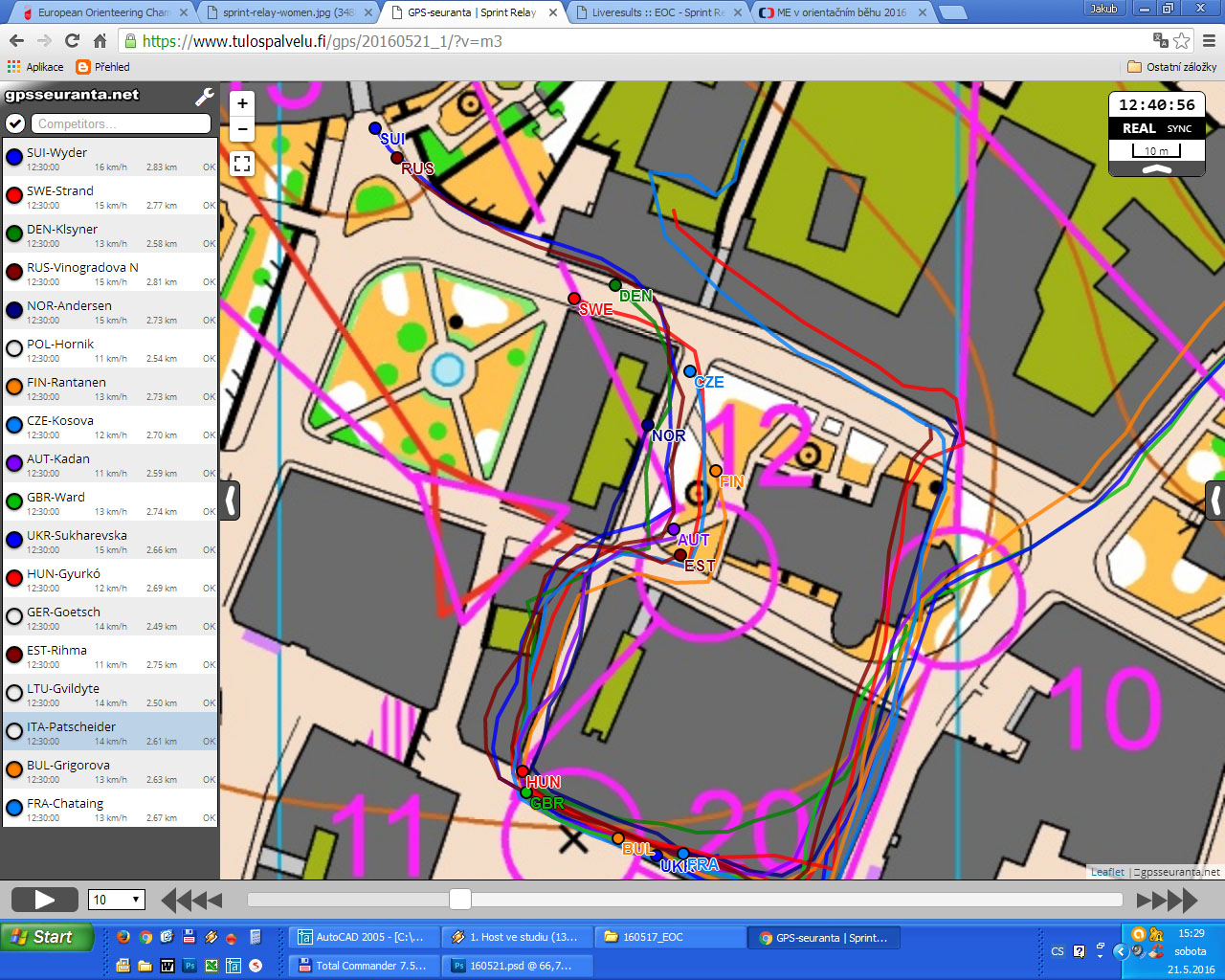Screen dimensions: 1225x980
Task: Select GBR-Ward competitor row
Action: (110, 501)
